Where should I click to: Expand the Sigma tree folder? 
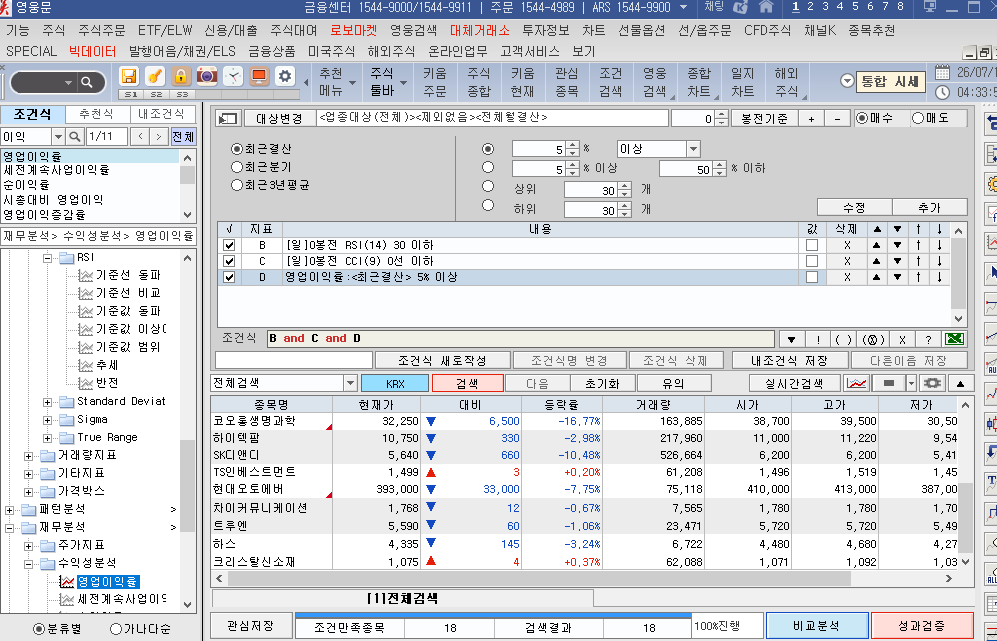(48, 420)
